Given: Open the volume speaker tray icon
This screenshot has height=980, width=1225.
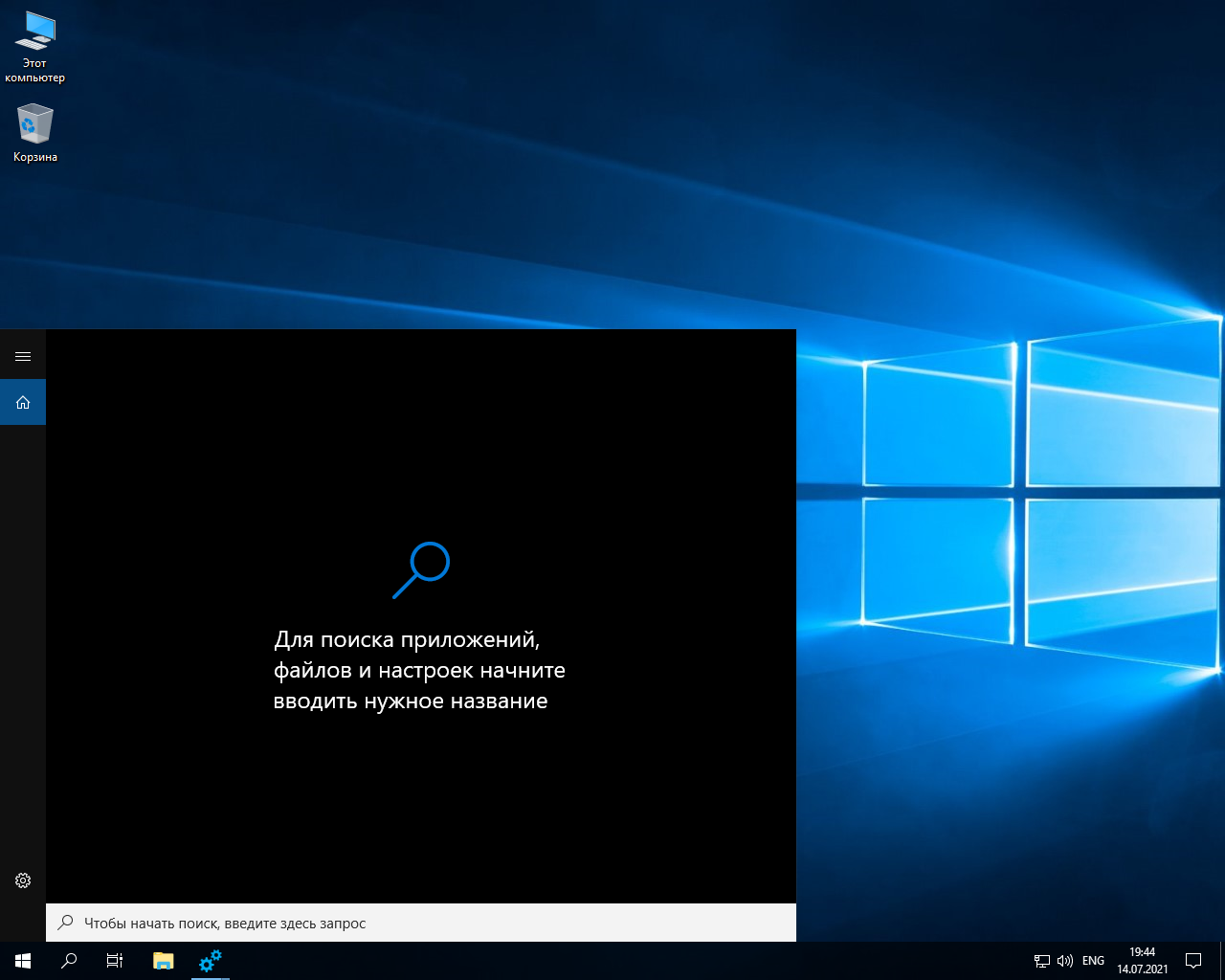Looking at the screenshot, I should [1064, 961].
